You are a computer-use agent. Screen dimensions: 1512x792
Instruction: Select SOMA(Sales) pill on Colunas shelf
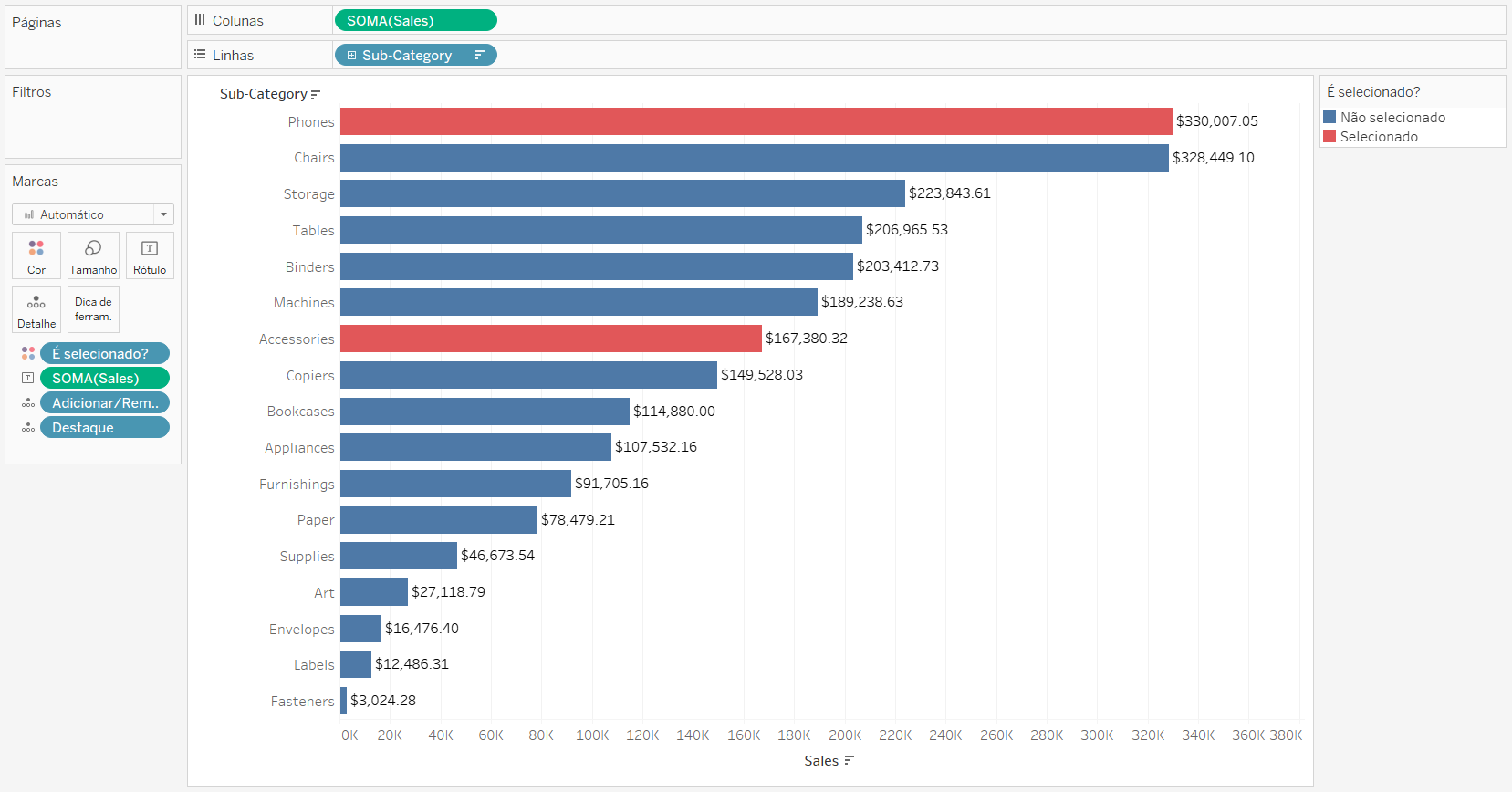[416, 20]
